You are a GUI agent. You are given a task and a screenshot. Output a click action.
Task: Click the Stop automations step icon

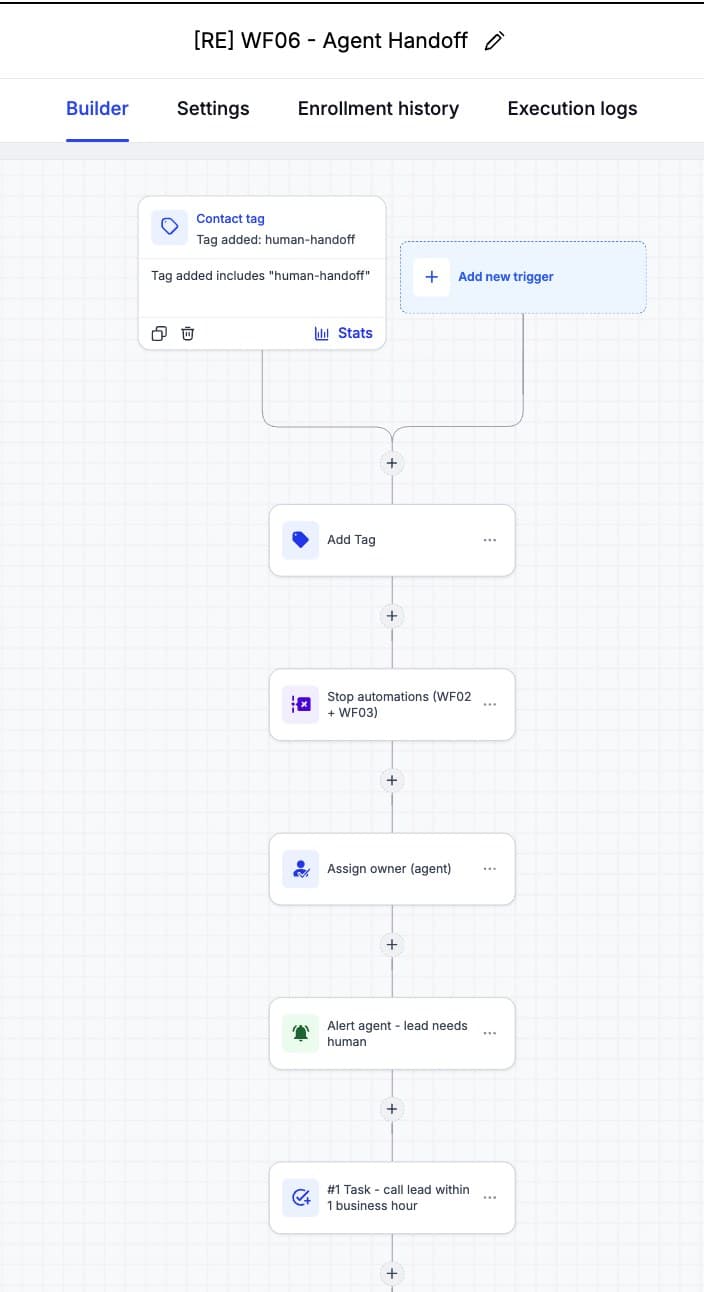300,704
